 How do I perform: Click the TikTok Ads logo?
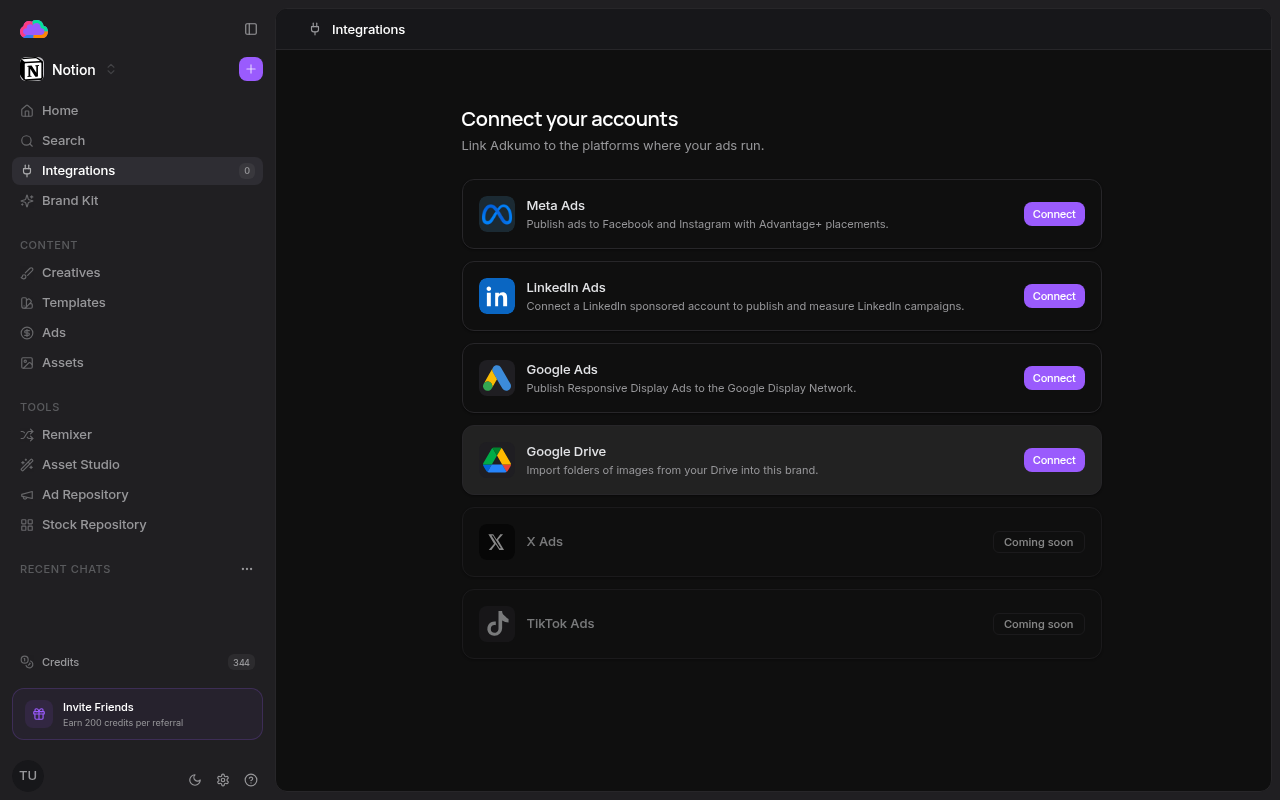(497, 624)
